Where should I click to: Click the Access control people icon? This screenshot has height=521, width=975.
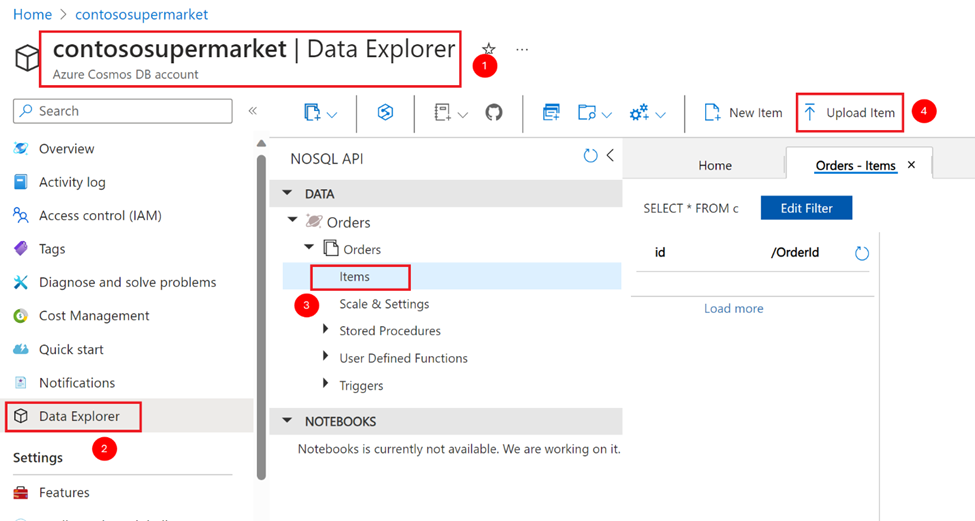(x=21, y=215)
